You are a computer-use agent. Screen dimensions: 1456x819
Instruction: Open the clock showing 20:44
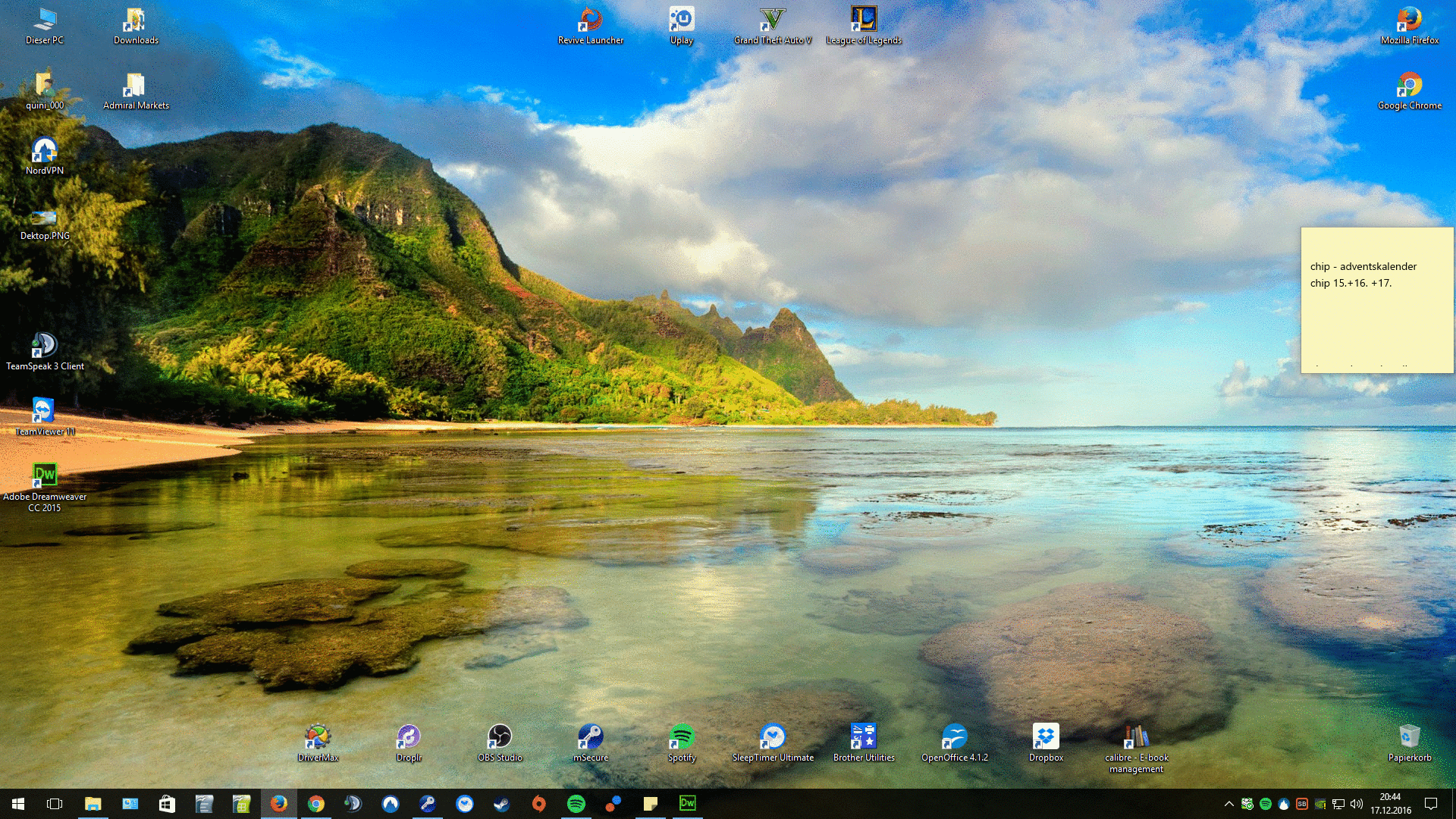click(1391, 804)
